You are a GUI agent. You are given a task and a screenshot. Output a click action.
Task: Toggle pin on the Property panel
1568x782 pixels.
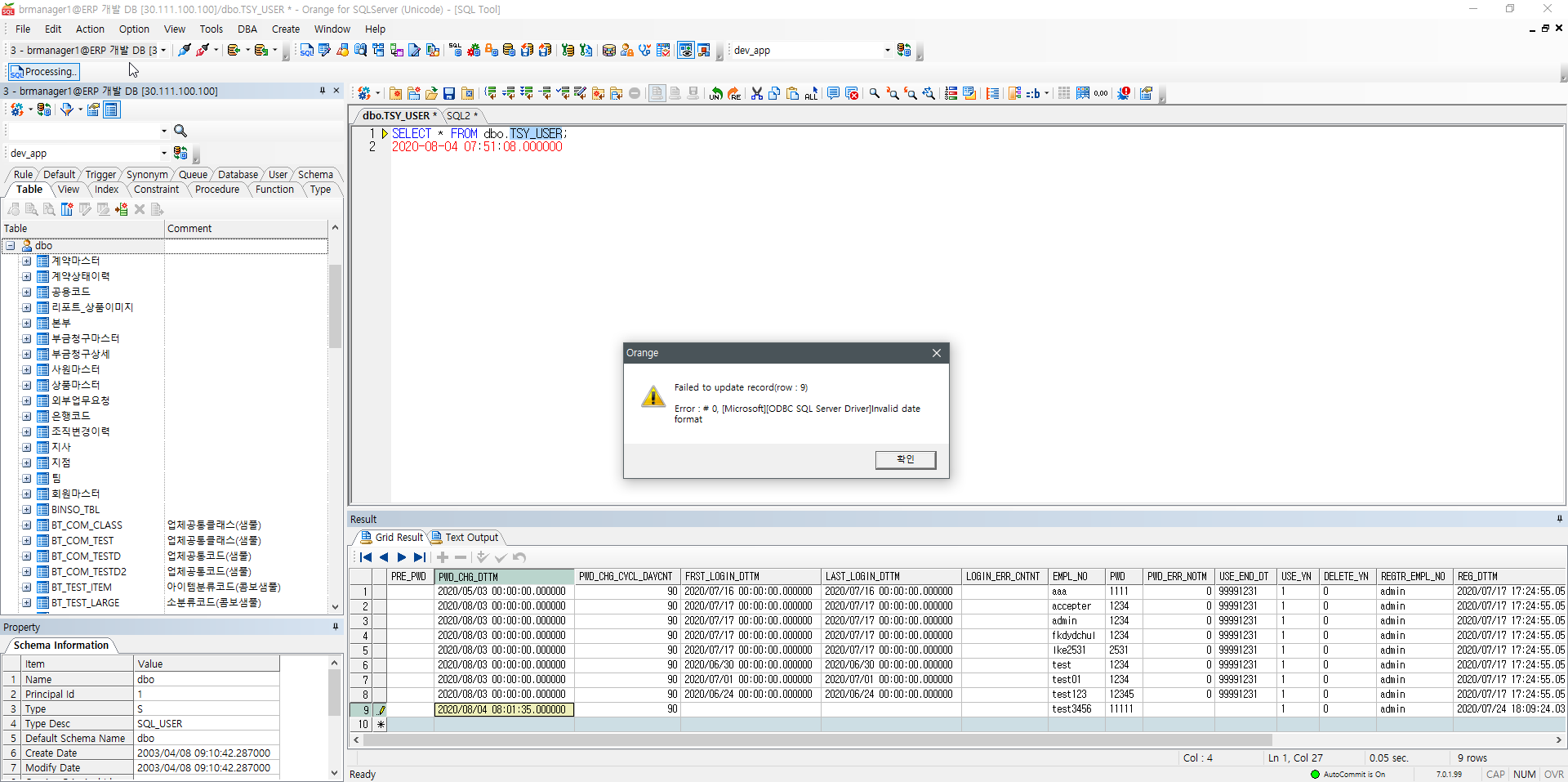[335, 627]
